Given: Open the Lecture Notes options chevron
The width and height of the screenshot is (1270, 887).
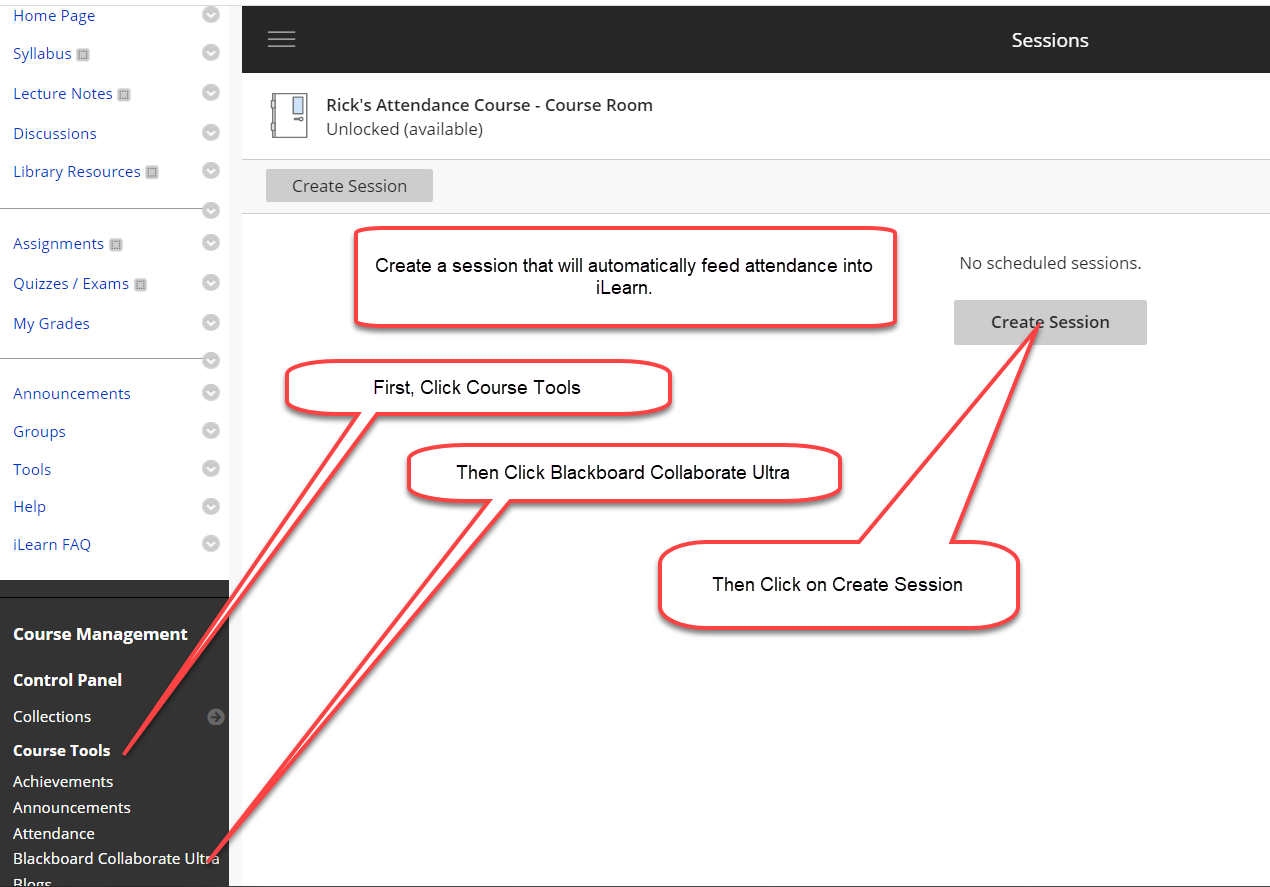Looking at the screenshot, I should point(210,93).
